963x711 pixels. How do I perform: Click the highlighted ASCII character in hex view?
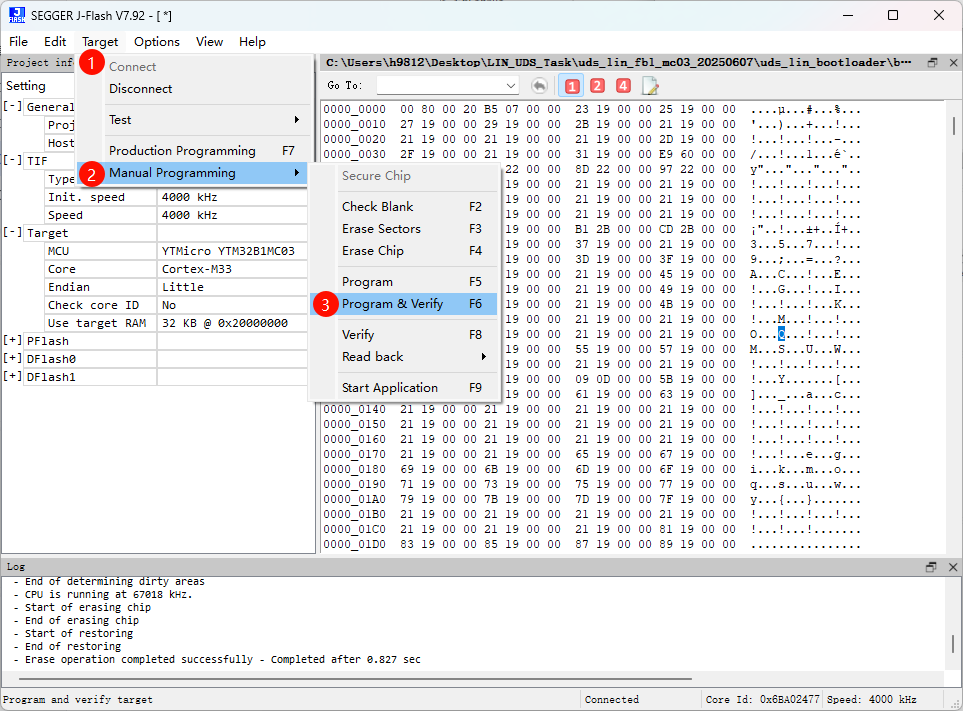pyautogui.click(x=781, y=334)
